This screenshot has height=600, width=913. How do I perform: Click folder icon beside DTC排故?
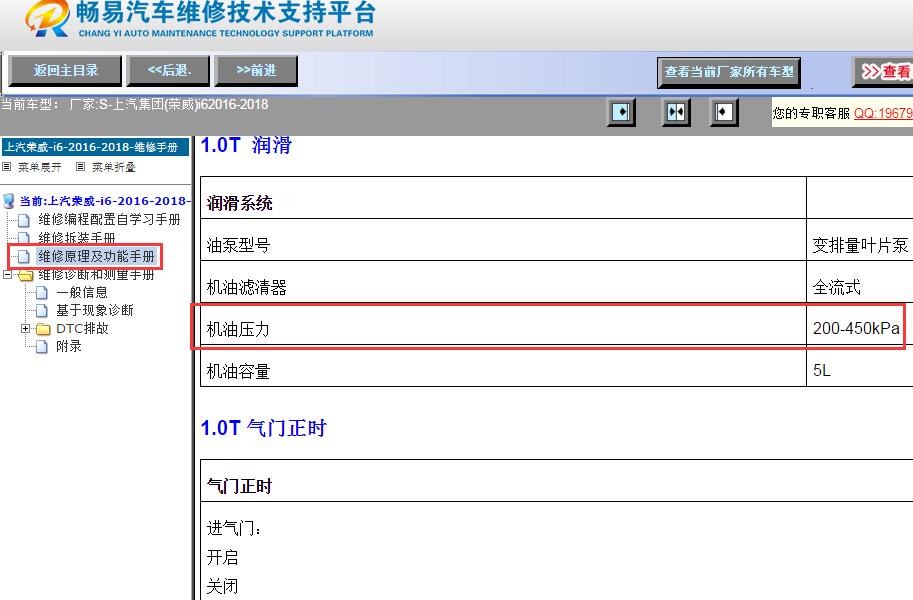point(43,329)
